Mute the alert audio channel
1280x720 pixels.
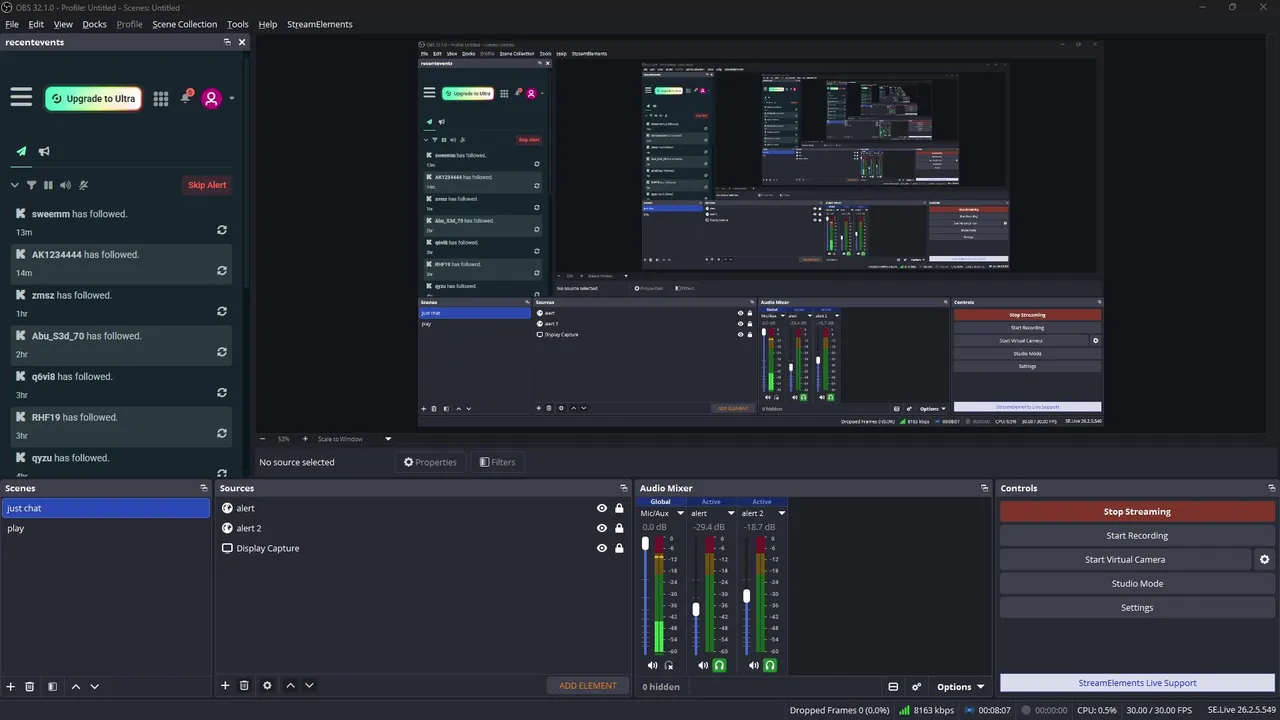pyautogui.click(x=703, y=665)
